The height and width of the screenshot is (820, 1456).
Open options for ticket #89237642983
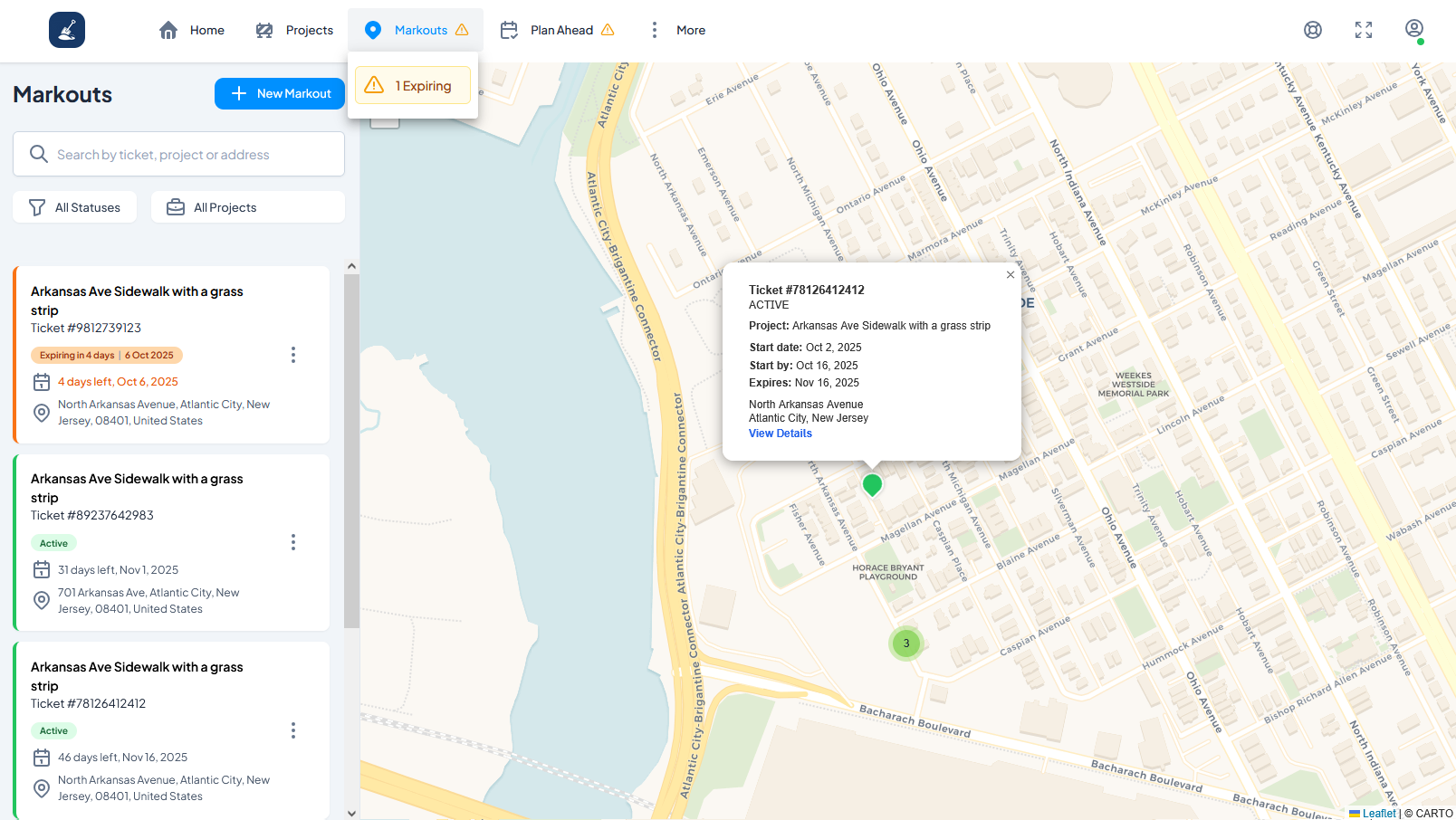coord(292,542)
